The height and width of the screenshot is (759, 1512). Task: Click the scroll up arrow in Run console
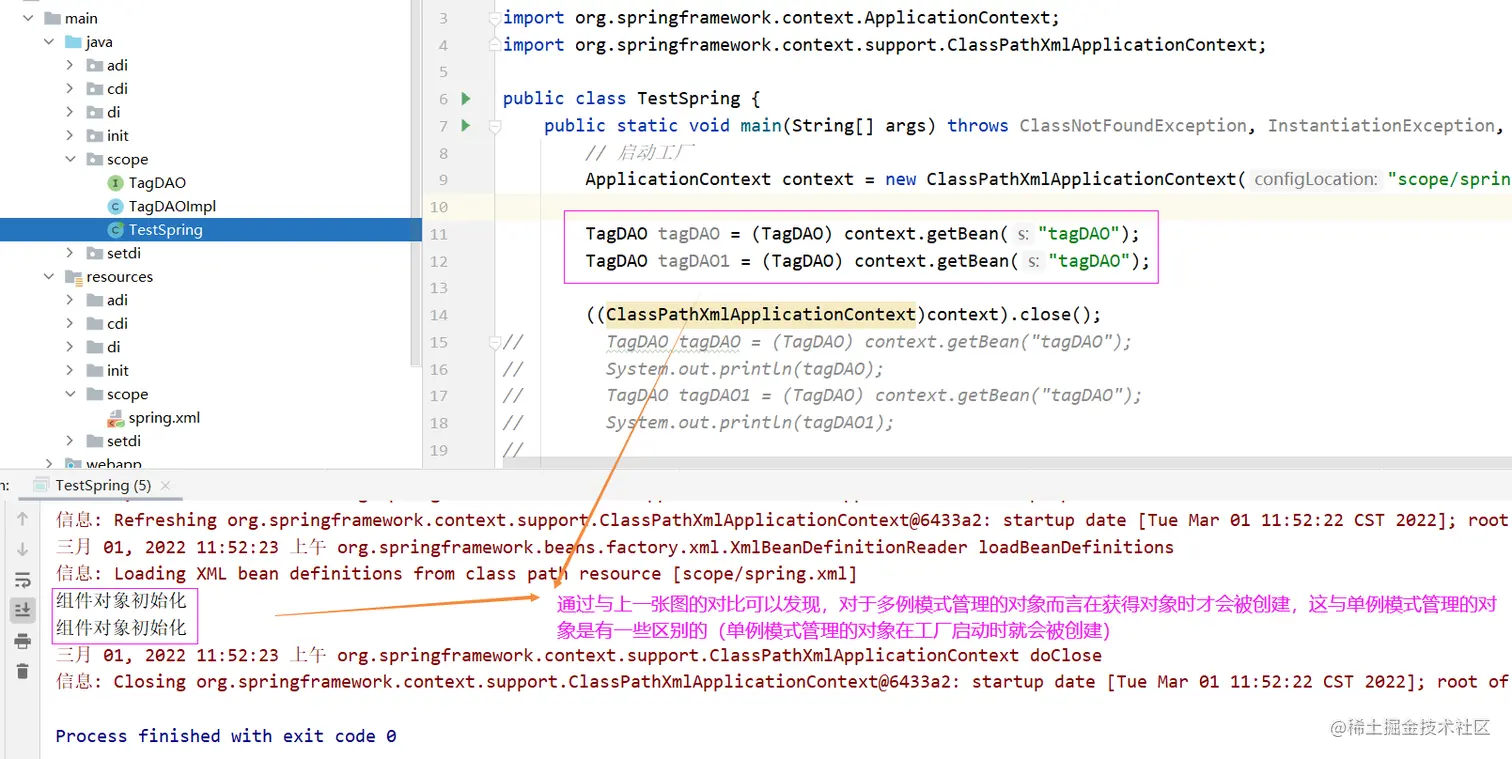(22, 519)
